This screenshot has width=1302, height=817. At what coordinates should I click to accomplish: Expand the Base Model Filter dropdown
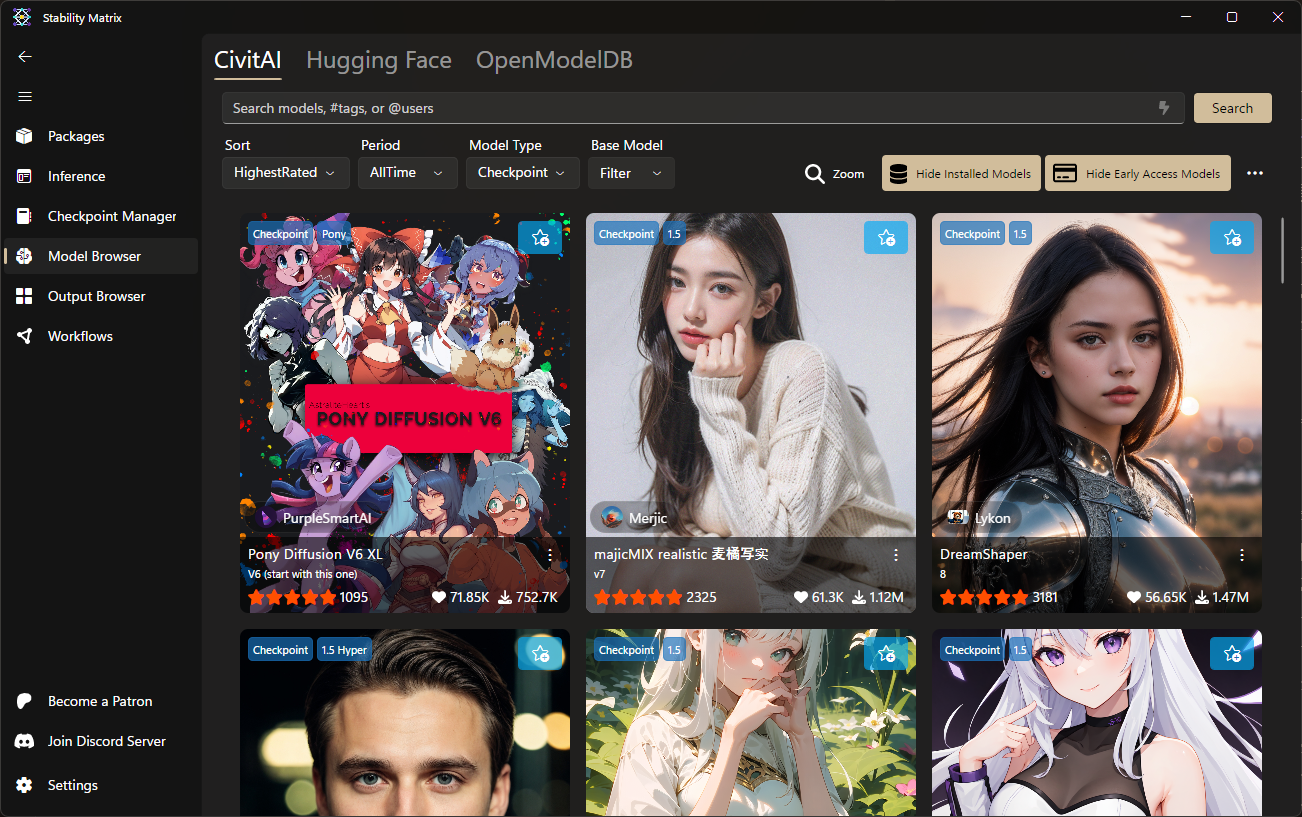(x=631, y=173)
